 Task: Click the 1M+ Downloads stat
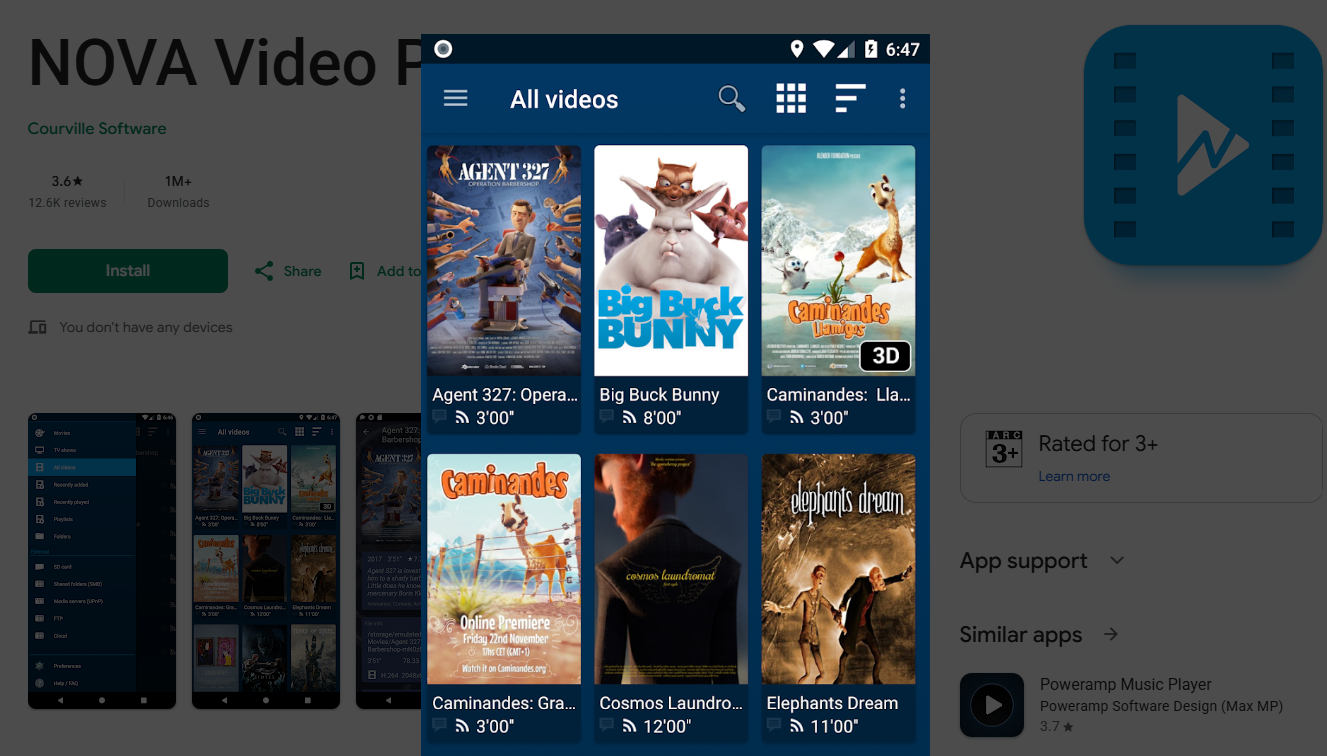click(x=178, y=192)
